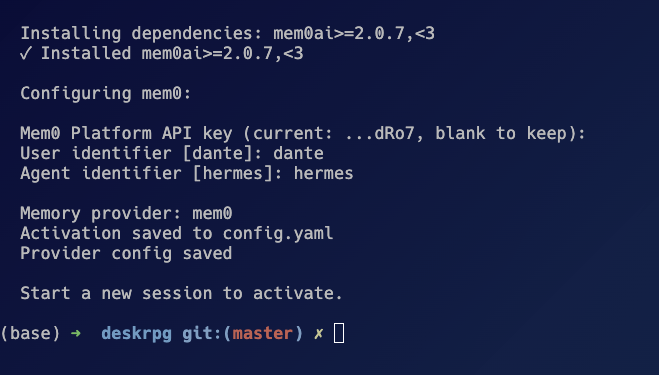659x375 pixels.
Task: Click the green prompt arrow icon
Action: (76, 333)
